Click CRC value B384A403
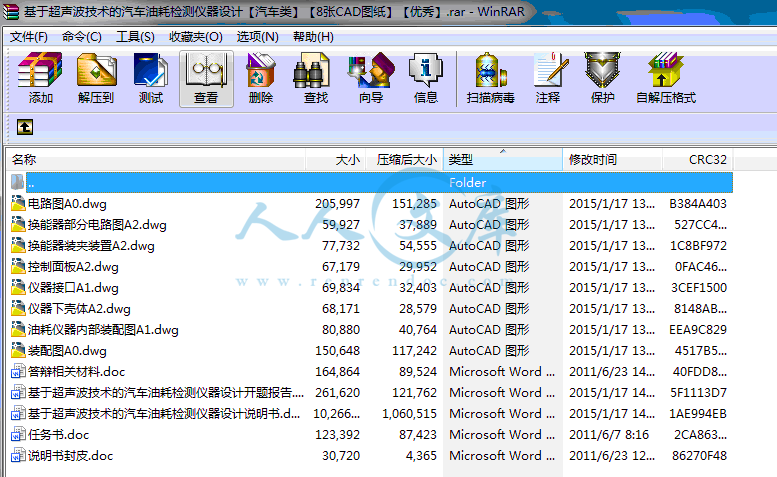777x477 pixels. point(698,204)
